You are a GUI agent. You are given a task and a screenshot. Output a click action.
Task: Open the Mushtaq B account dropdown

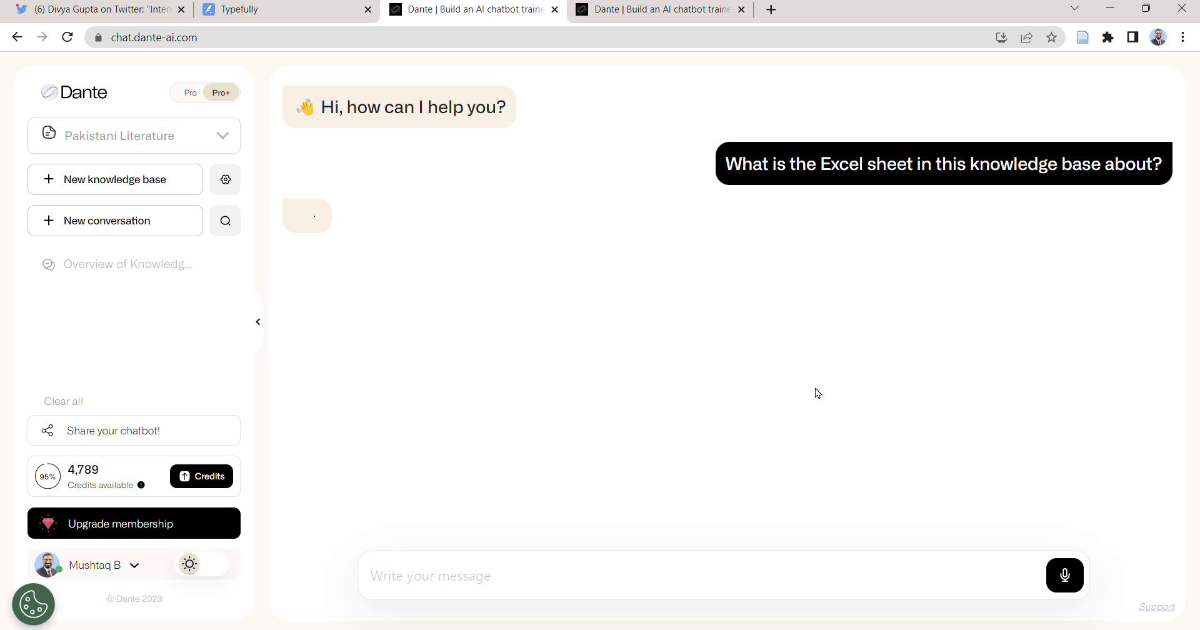[x=103, y=565]
